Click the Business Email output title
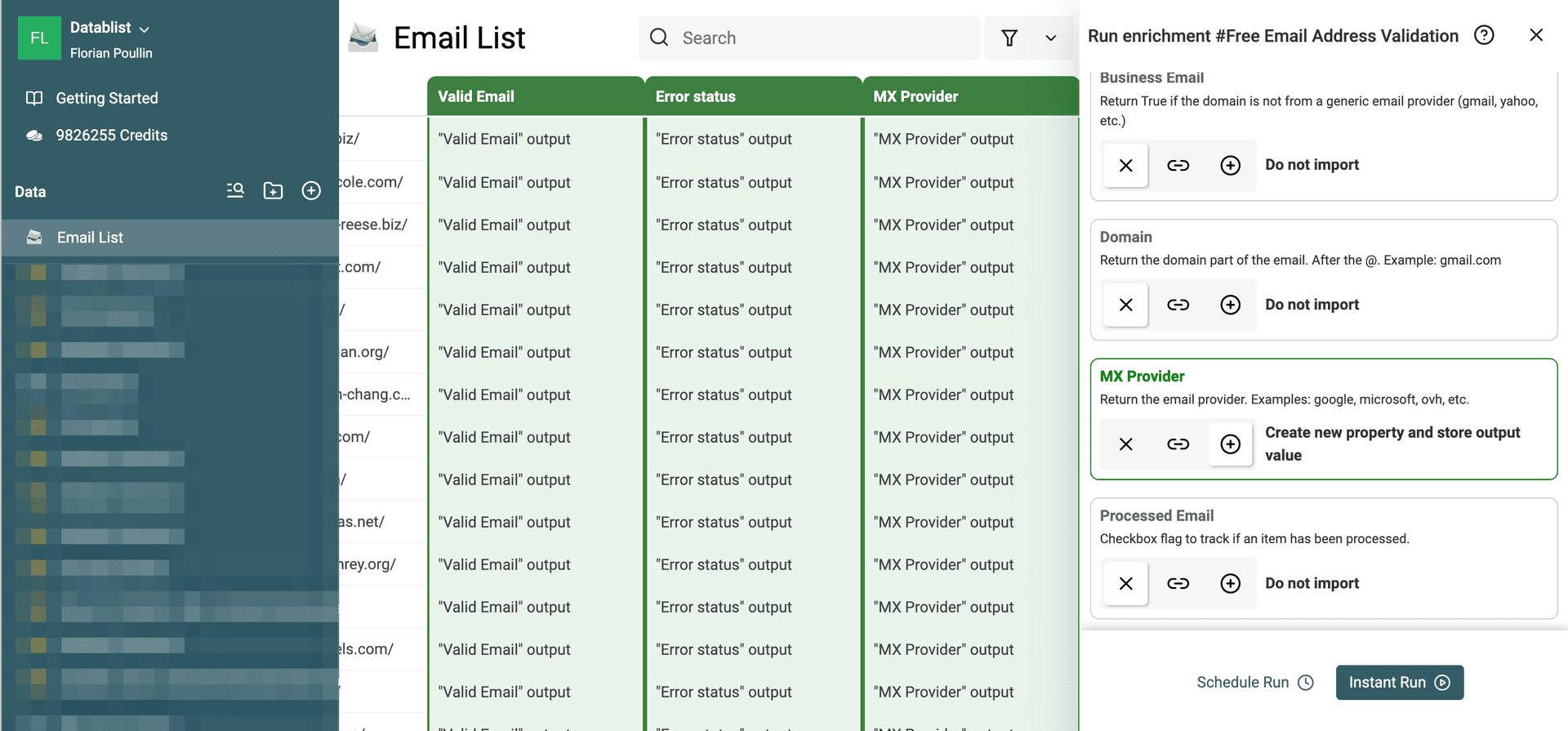 [x=1151, y=78]
